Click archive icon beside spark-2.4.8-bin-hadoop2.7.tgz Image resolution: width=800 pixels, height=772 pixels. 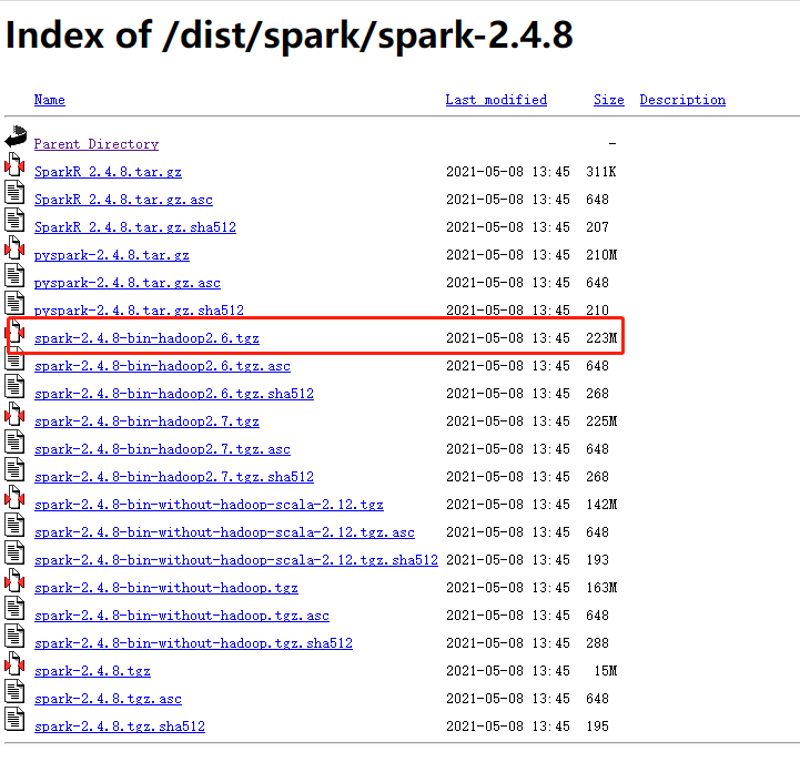tap(15, 414)
